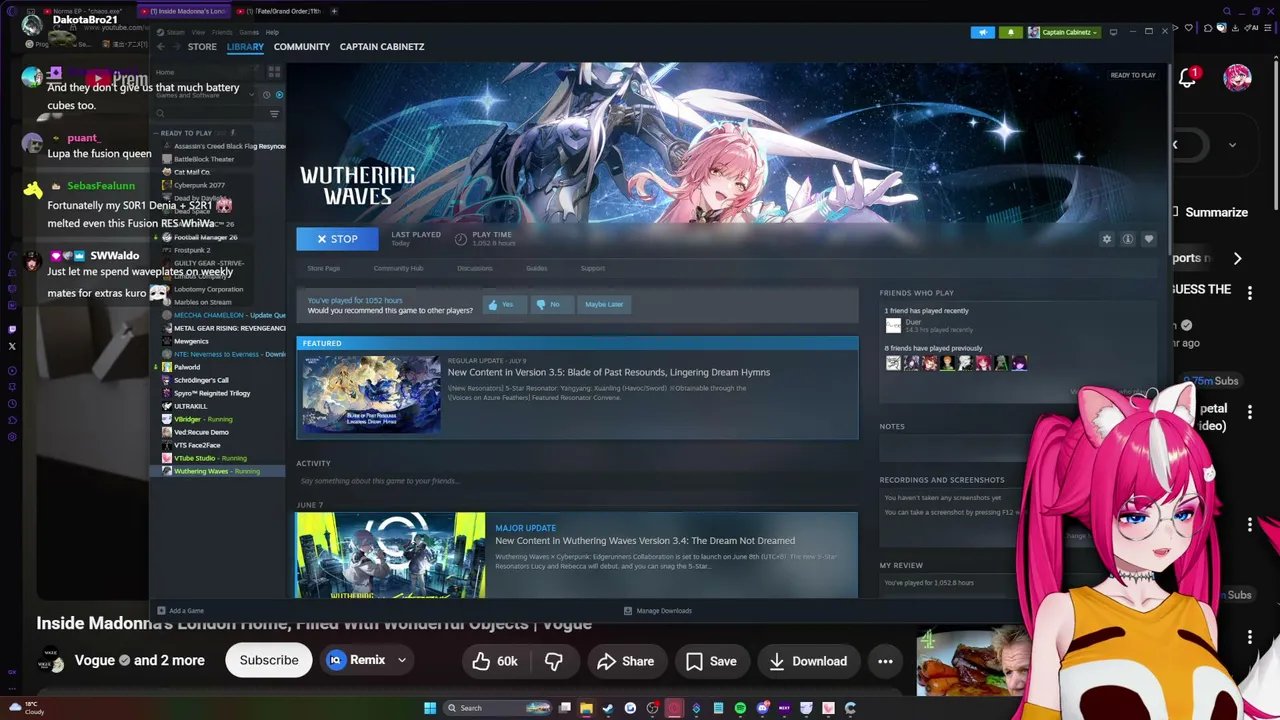This screenshot has width=1280, height=720.
Task: Select Schrödinger's Call in the library list
Action: click(201, 380)
